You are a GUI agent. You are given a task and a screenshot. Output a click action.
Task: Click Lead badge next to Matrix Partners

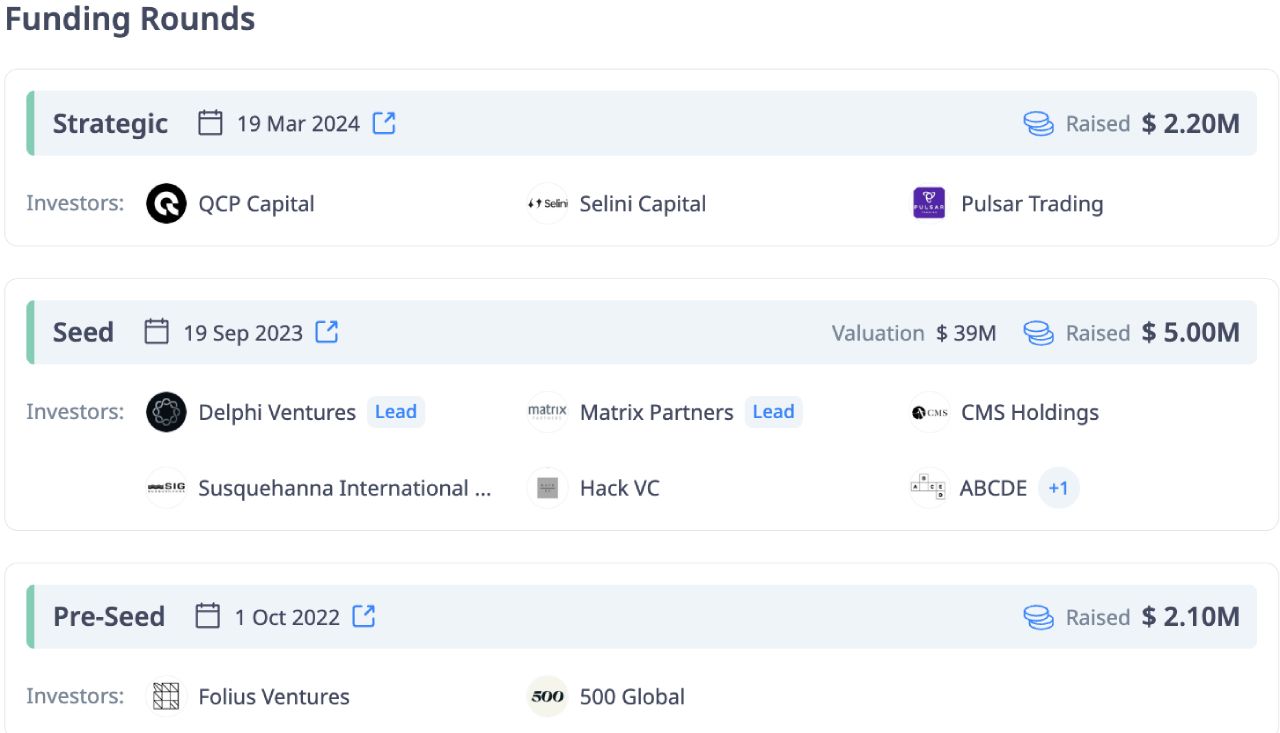pos(773,412)
